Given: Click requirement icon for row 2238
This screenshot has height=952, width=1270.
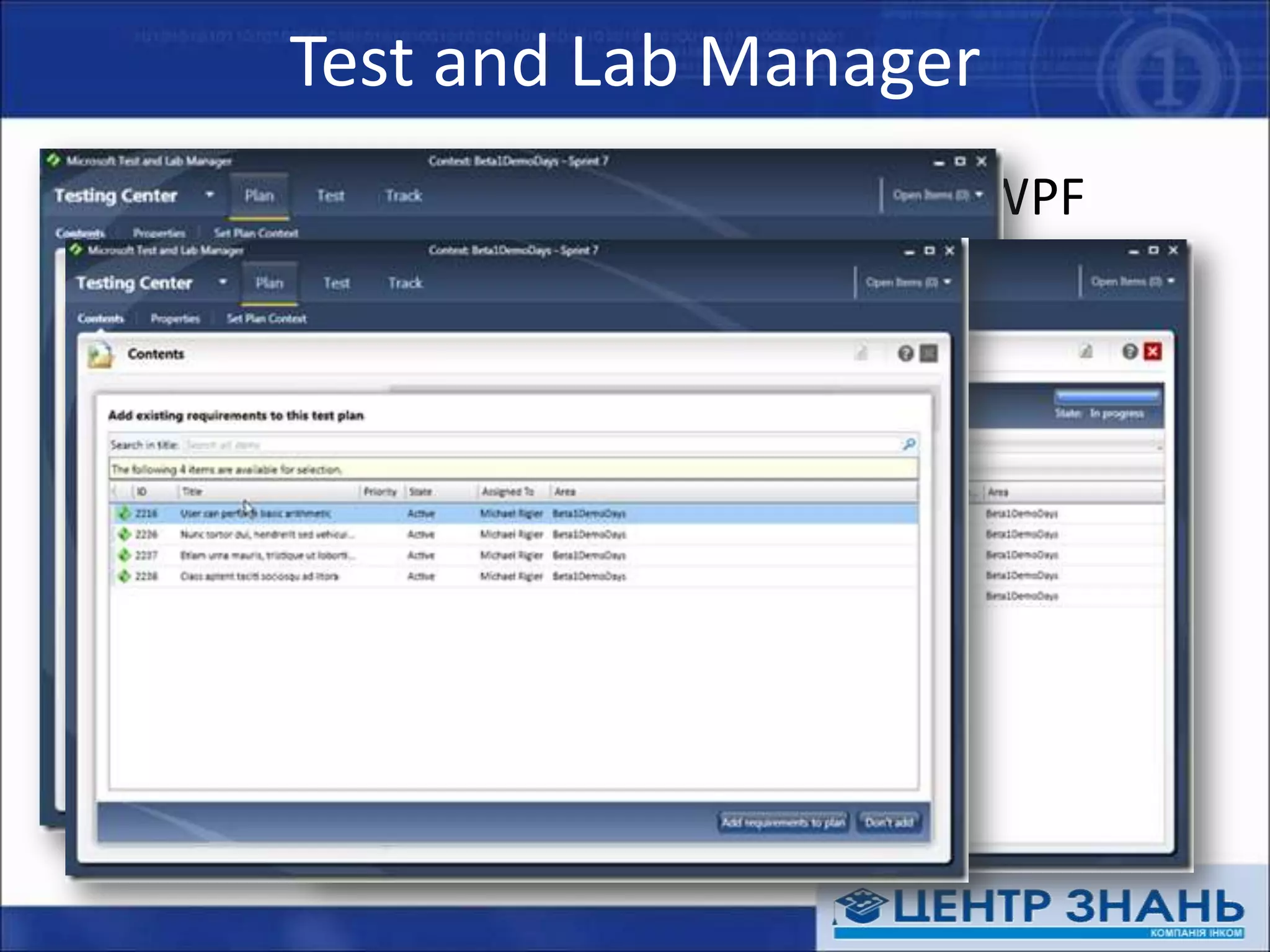Looking at the screenshot, I should pyautogui.click(x=124, y=576).
